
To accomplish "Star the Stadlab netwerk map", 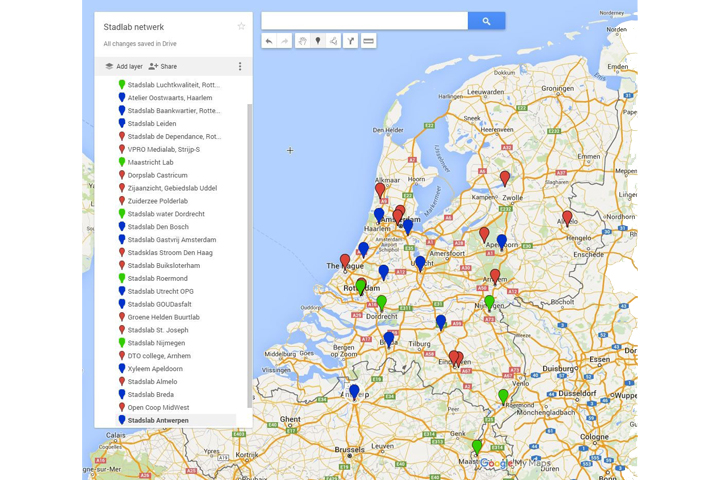I will 241,26.
